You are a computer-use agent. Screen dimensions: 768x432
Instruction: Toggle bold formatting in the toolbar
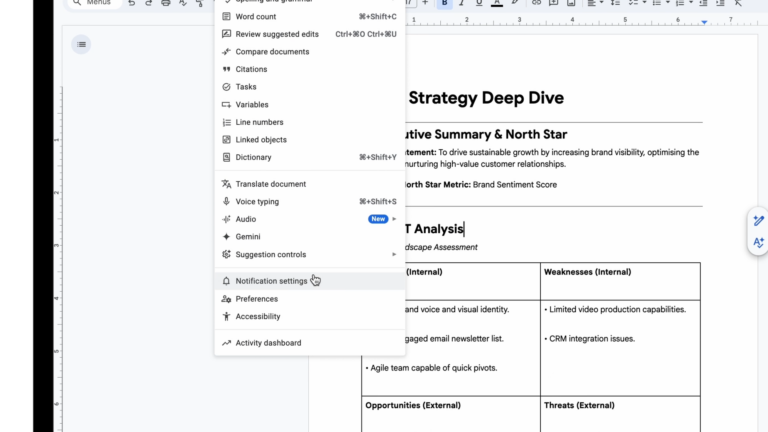pos(445,3)
